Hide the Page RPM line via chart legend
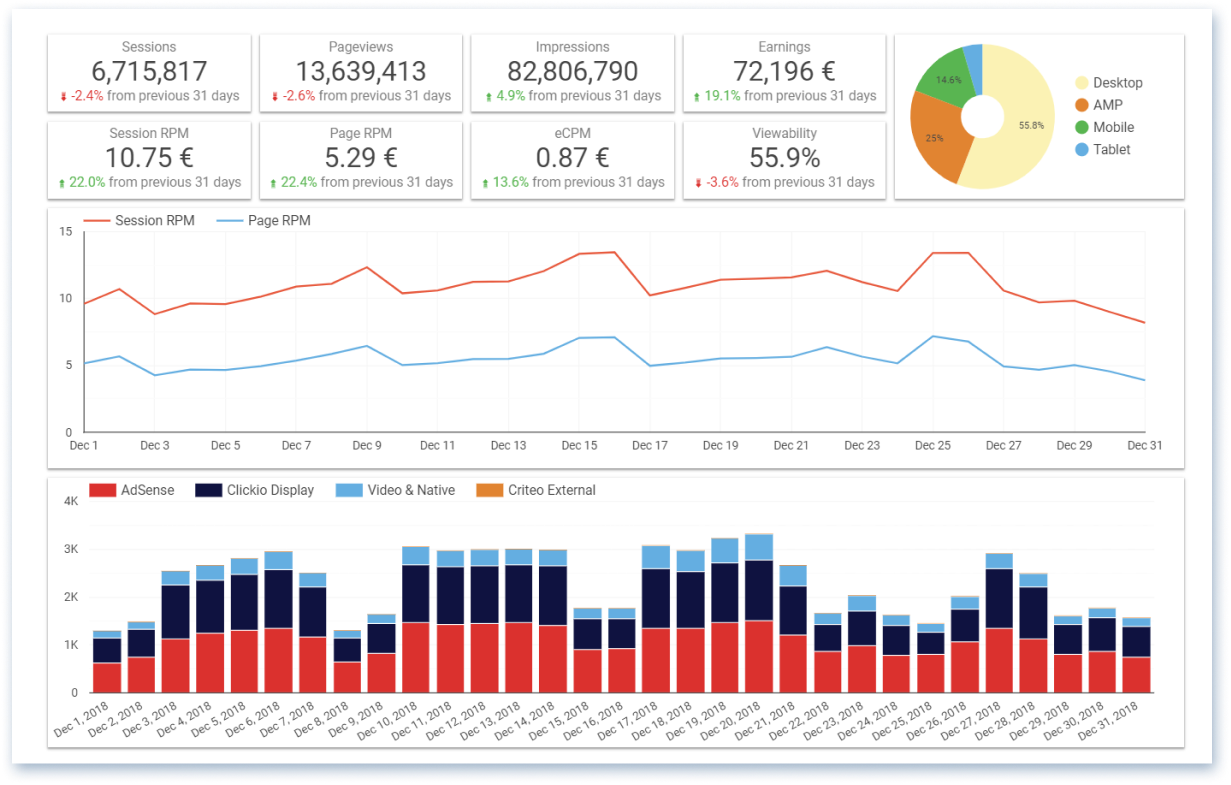Viewport: 1231px width, 785px height. click(x=264, y=220)
